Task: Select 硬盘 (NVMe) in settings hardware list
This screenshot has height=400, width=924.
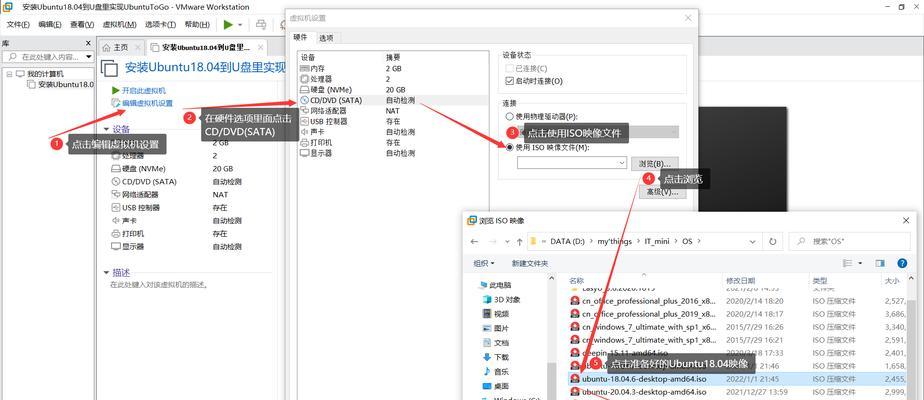Action: click(x=393, y=90)
